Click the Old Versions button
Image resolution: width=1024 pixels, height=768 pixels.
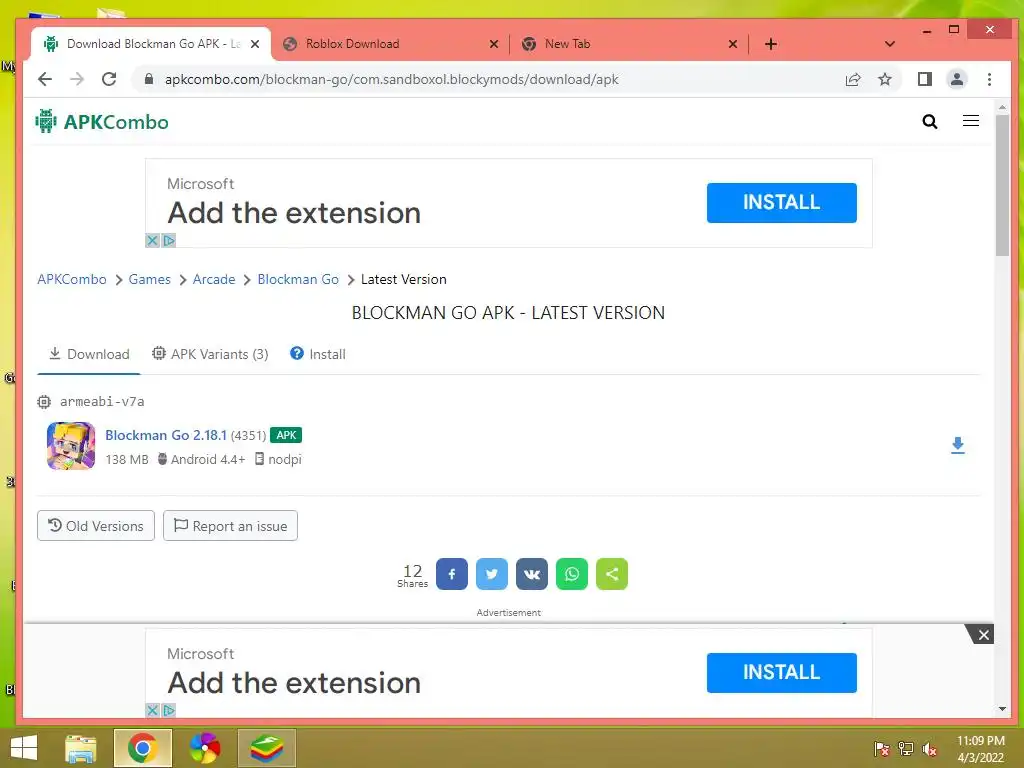[96, 526]
